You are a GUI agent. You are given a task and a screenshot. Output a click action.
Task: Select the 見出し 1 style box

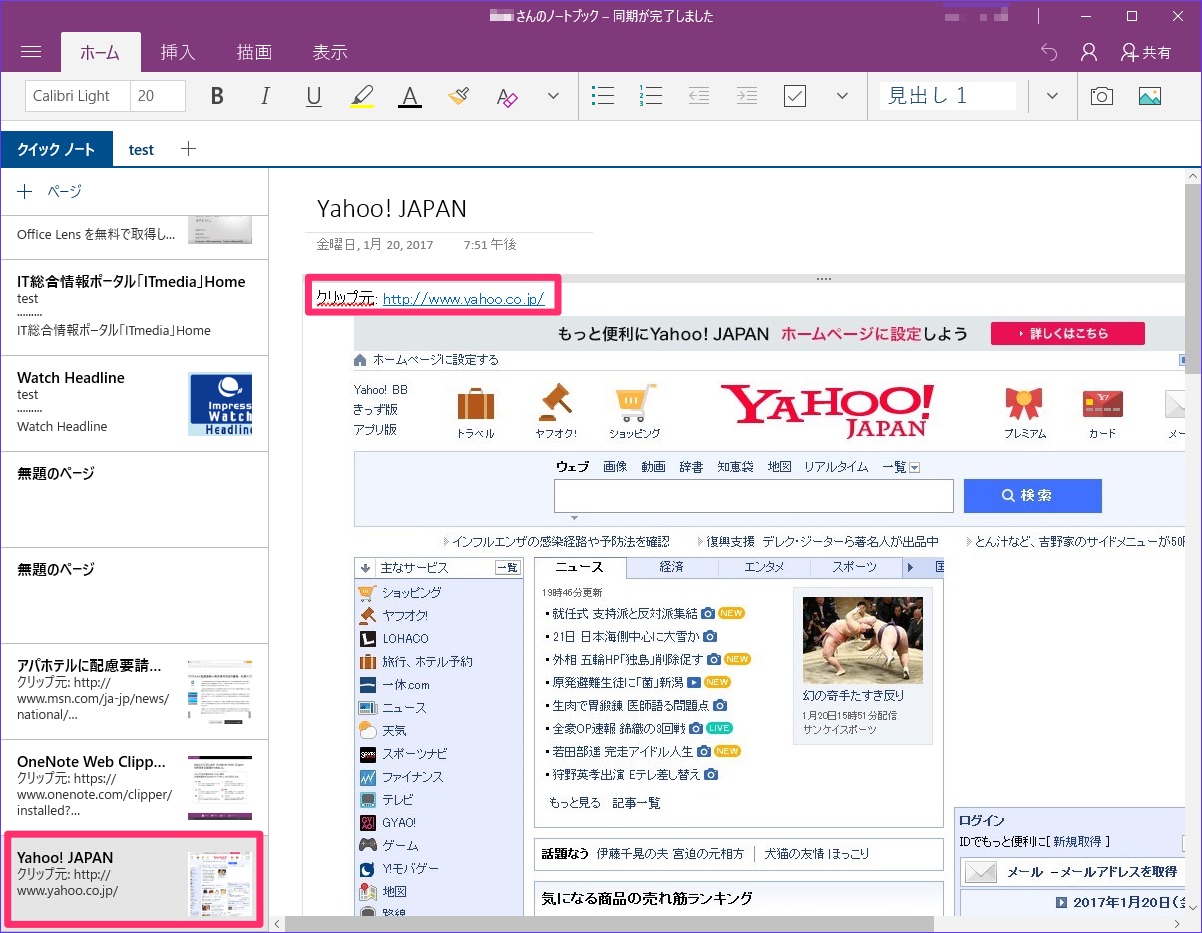pos(948,96)
